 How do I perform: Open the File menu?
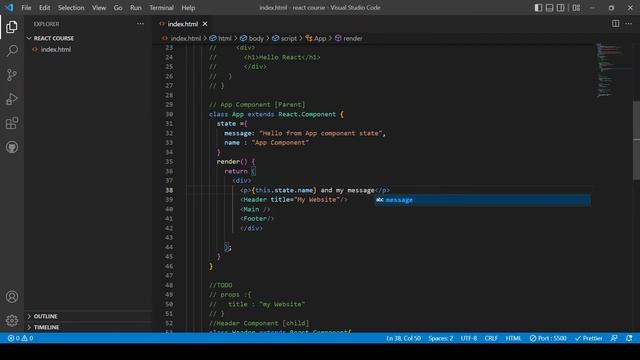click(x=26, y=8)
